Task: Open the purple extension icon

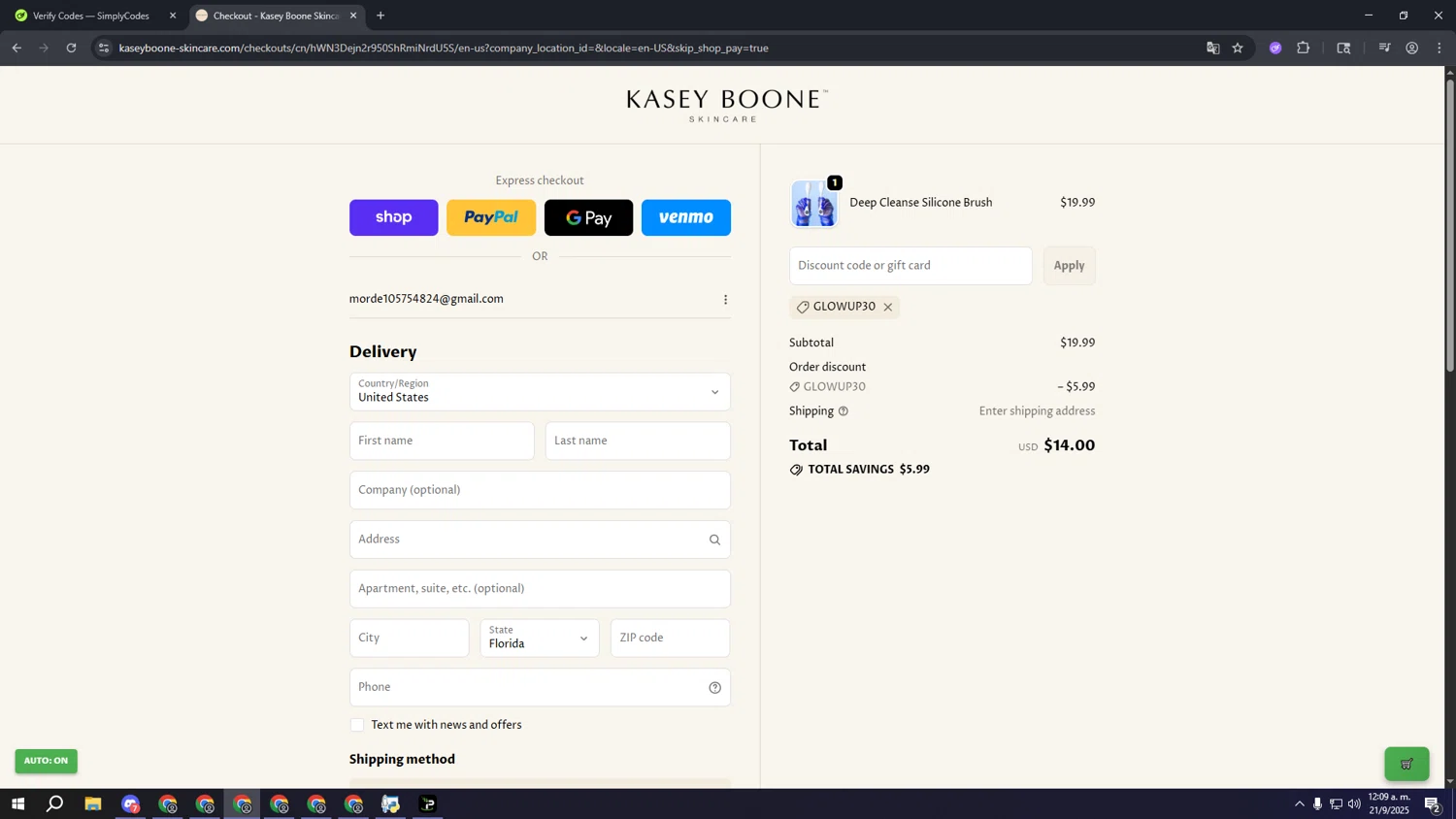Action: coord(1275,48)
